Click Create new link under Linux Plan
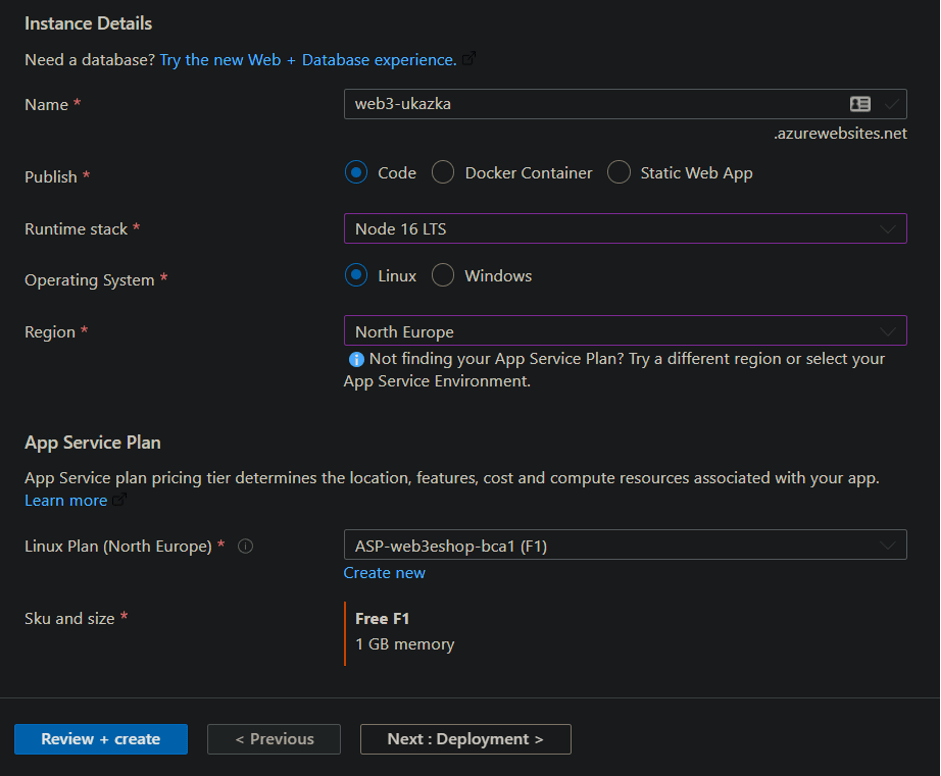Image resolution: width=941 pixels, height=776 pixels. coord(384,573)
